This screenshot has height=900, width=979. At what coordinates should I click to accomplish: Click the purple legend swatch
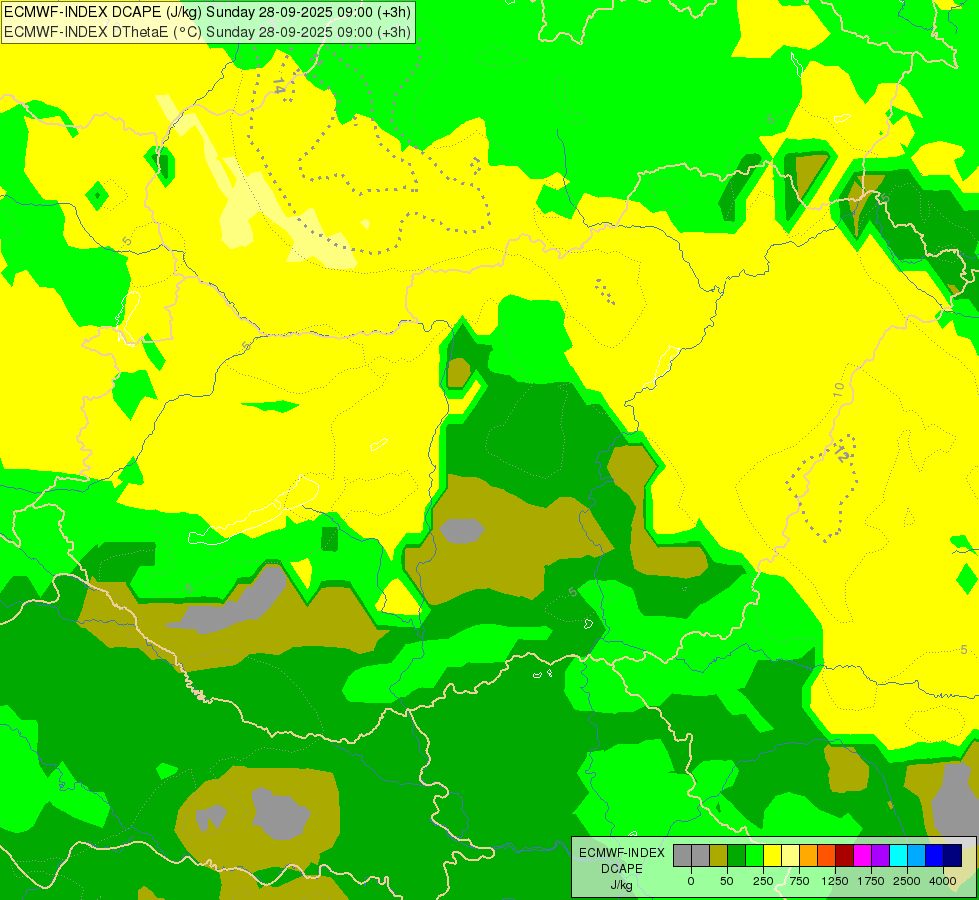pyautogui.click(x=880, y=855)
